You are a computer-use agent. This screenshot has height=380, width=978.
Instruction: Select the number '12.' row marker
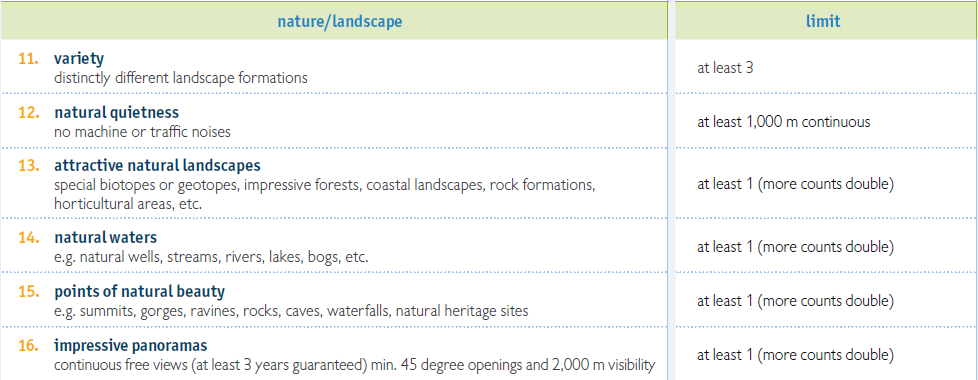(29, 113)
